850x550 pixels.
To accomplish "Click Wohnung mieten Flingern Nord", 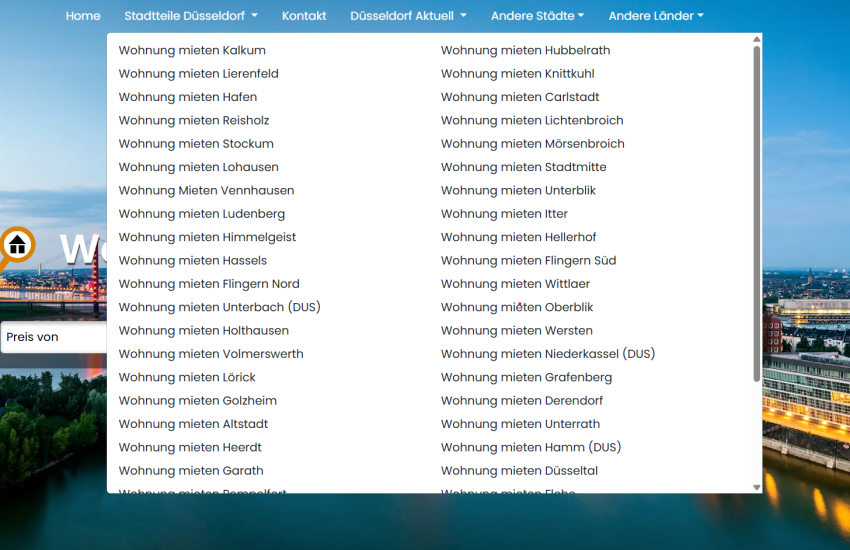I will (209, 284).
